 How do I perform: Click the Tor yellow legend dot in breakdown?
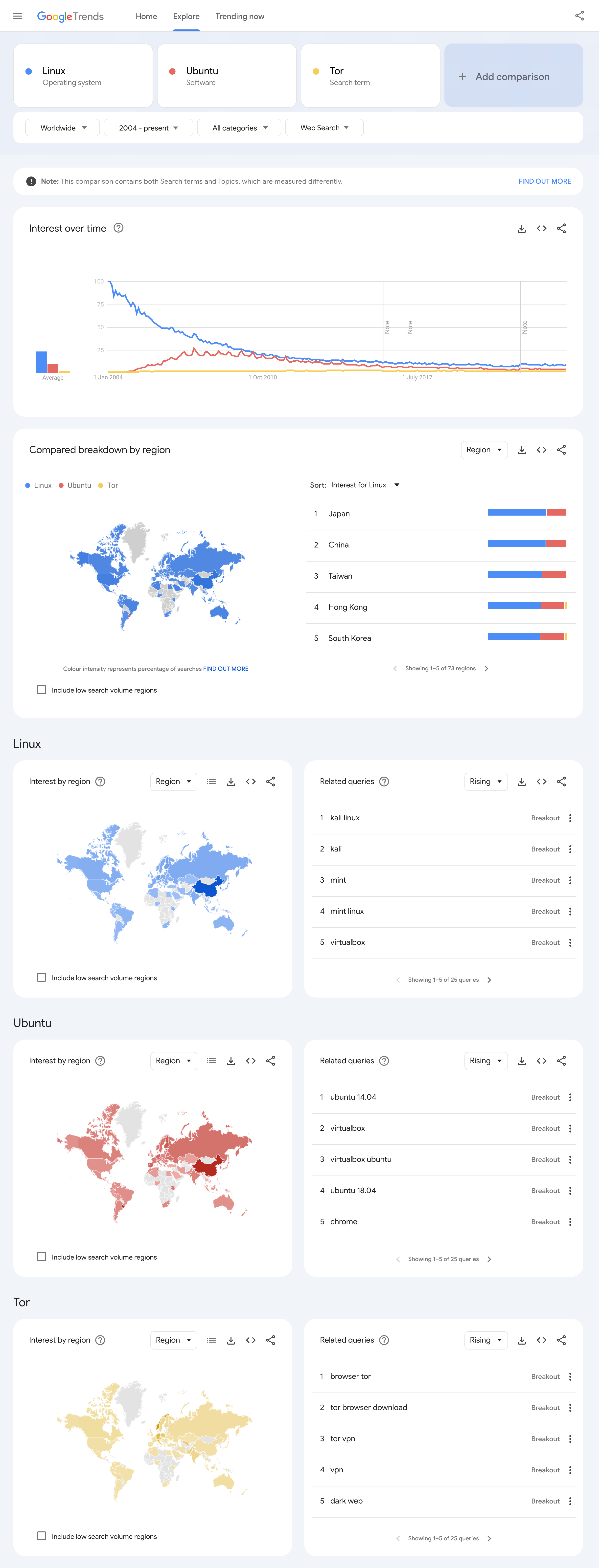[101, 486]
